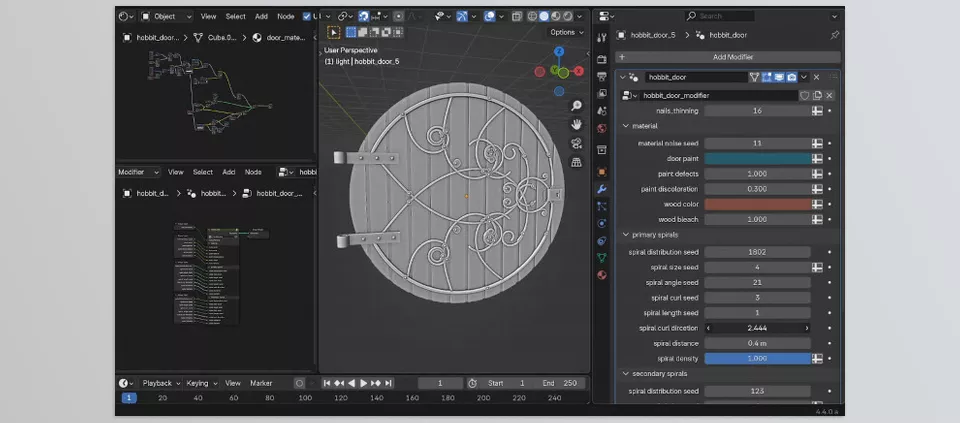Open the View Layer properties tab
This screenshot has height=423, width=960.
pos(602,94)
